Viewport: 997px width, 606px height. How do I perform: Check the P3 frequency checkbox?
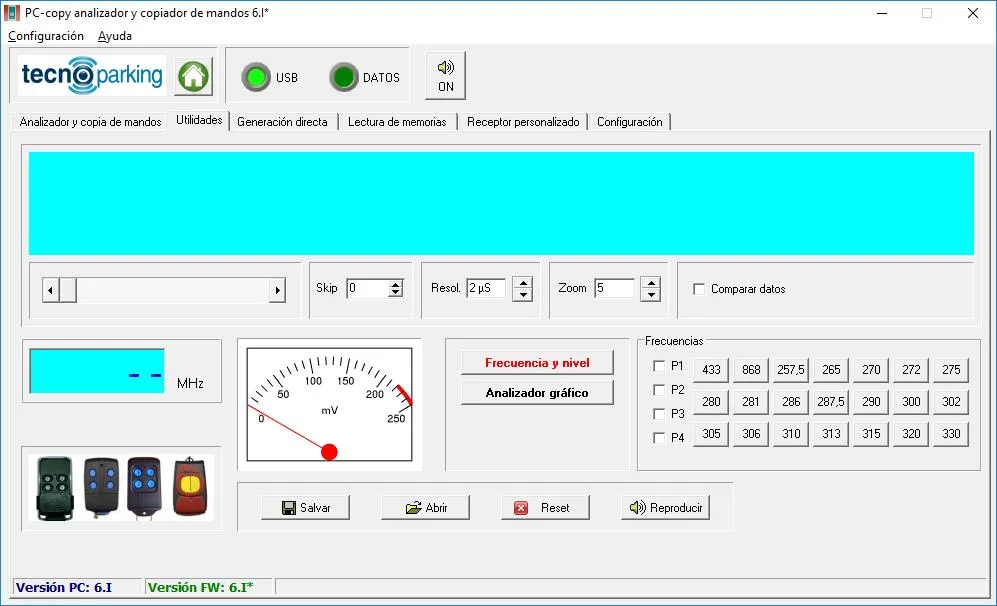(659, 413)
